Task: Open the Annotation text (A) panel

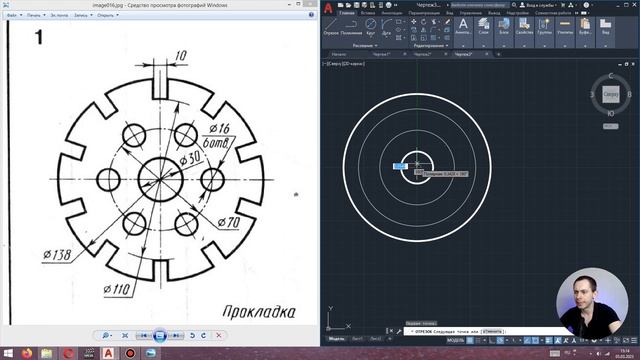Action: (463, 27)
